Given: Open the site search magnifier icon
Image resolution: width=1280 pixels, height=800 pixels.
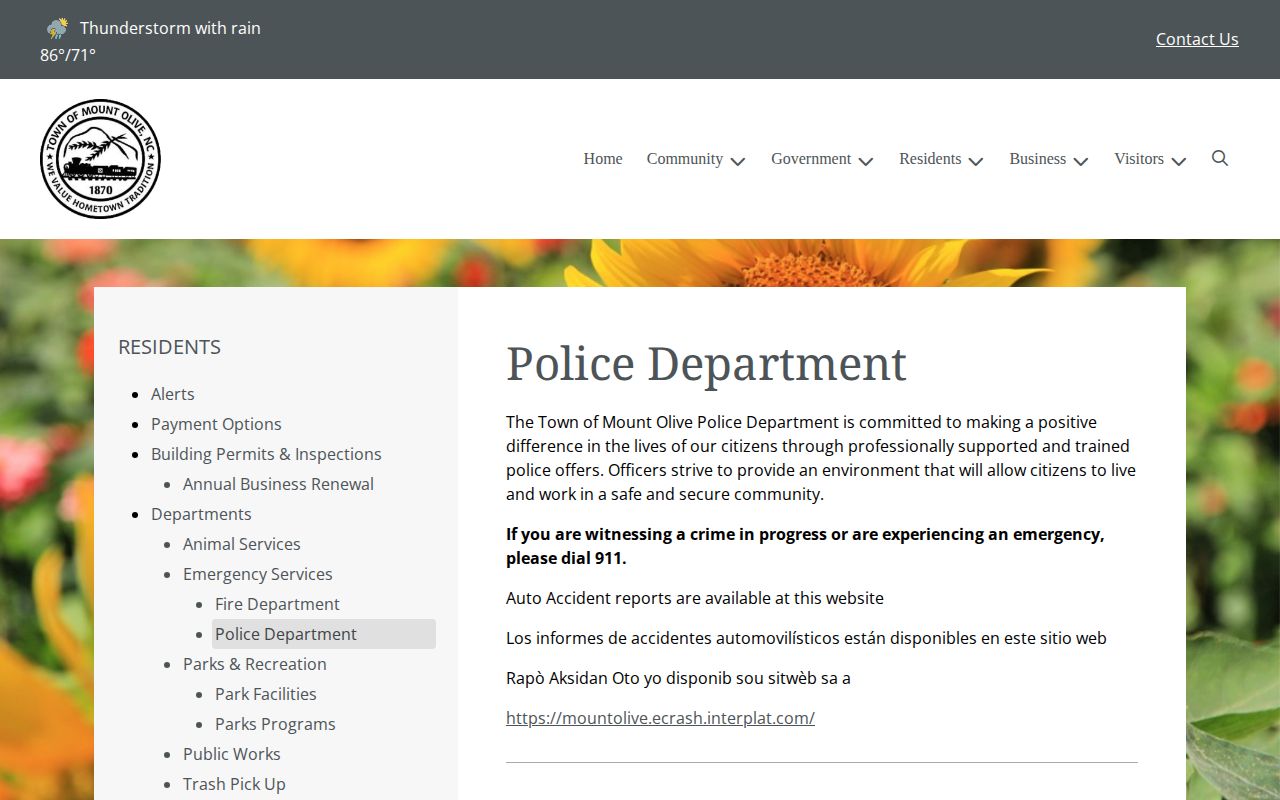Looking at the screenshot, I should pos(1220,158).
